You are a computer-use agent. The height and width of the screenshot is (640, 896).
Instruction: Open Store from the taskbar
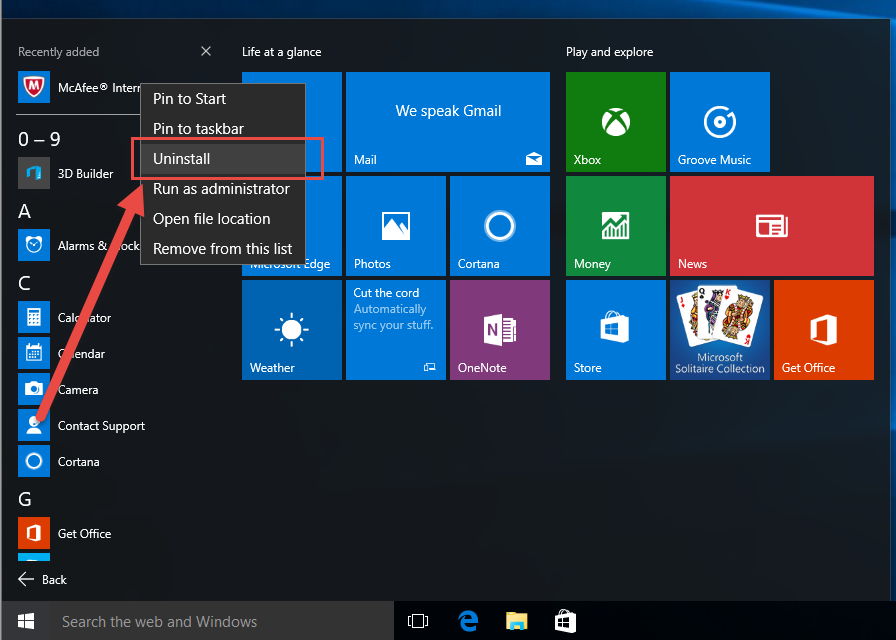[565, 621]
